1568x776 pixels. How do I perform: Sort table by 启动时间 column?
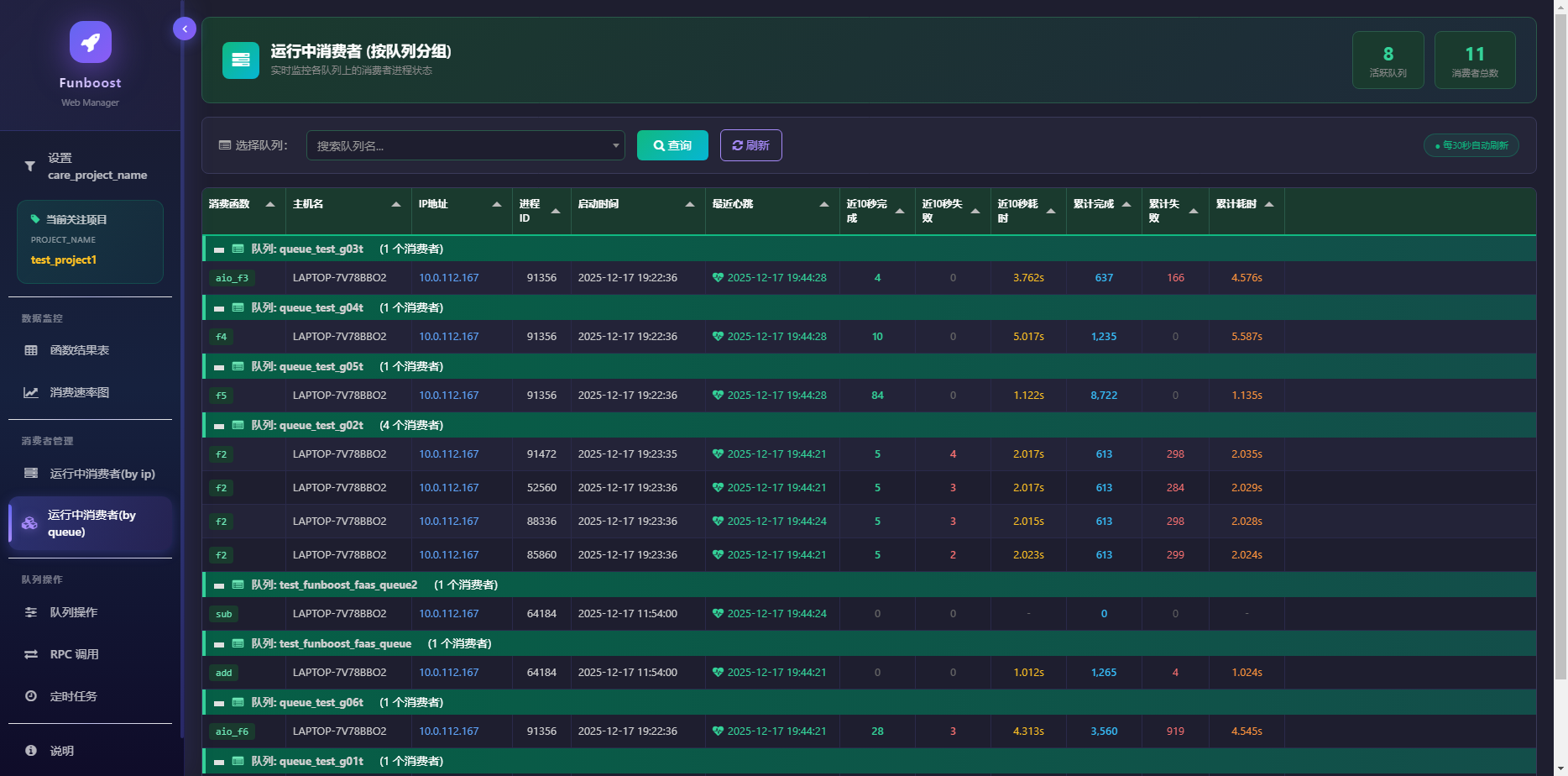click(638, 211)
